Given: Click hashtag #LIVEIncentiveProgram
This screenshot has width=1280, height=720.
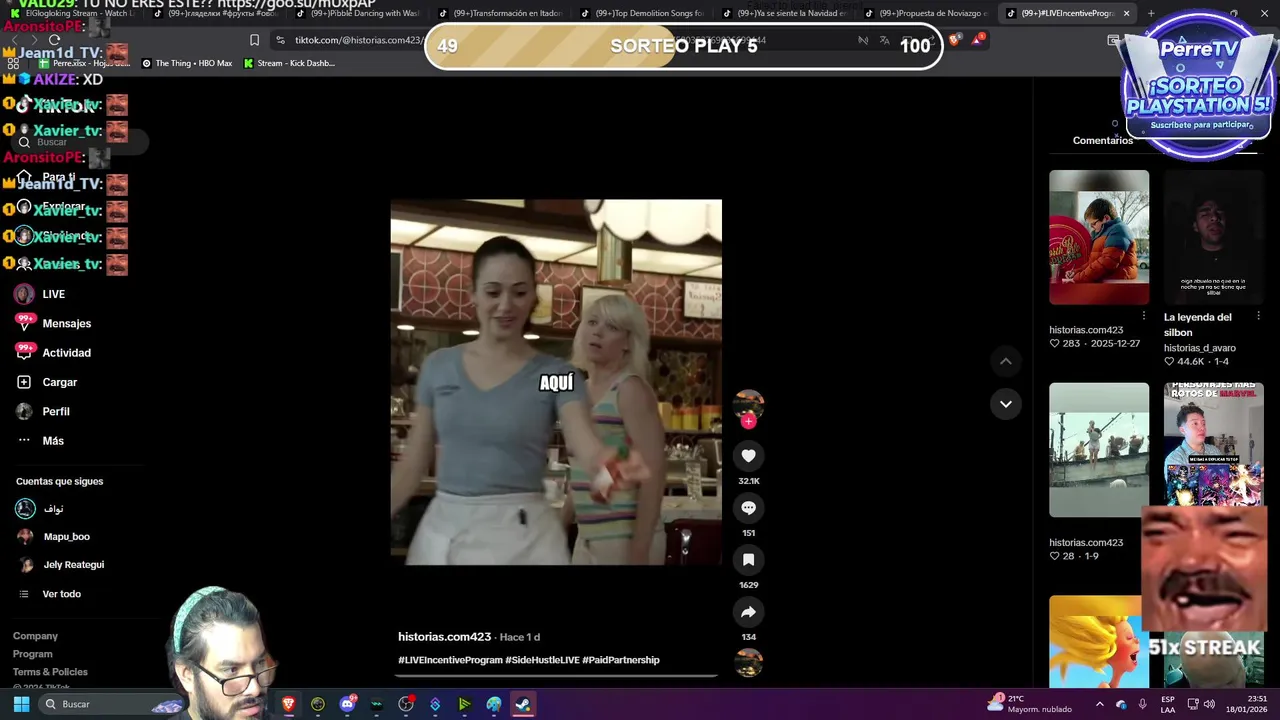Looking at the screenshot, I should click(450, 660).
